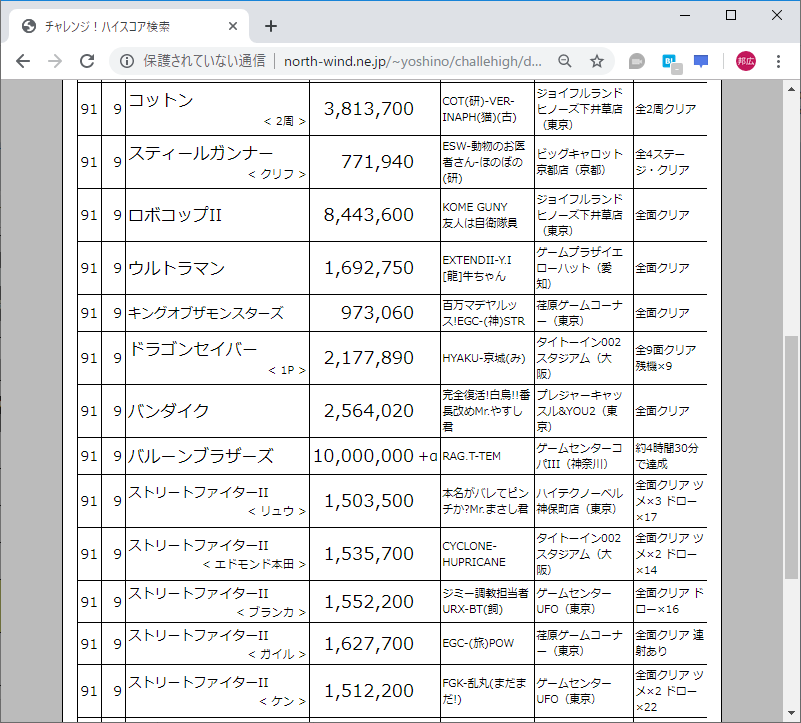Image resolution: width=801 pixels, height=723 pixels.
Task: Click score 973,060
Action: [x=377, y=313]
